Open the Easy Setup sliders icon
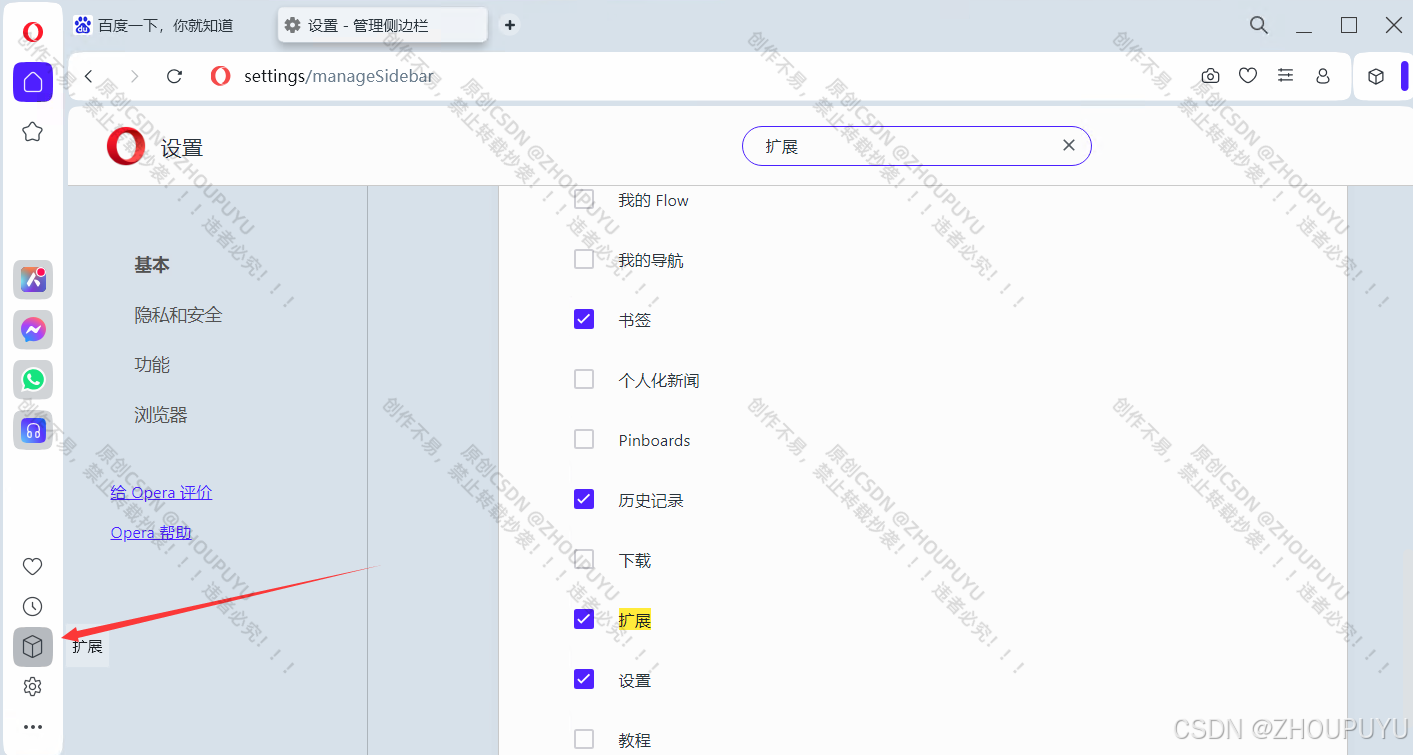The height and width of the screenshot is (755, 1413). pos(1286,76)
